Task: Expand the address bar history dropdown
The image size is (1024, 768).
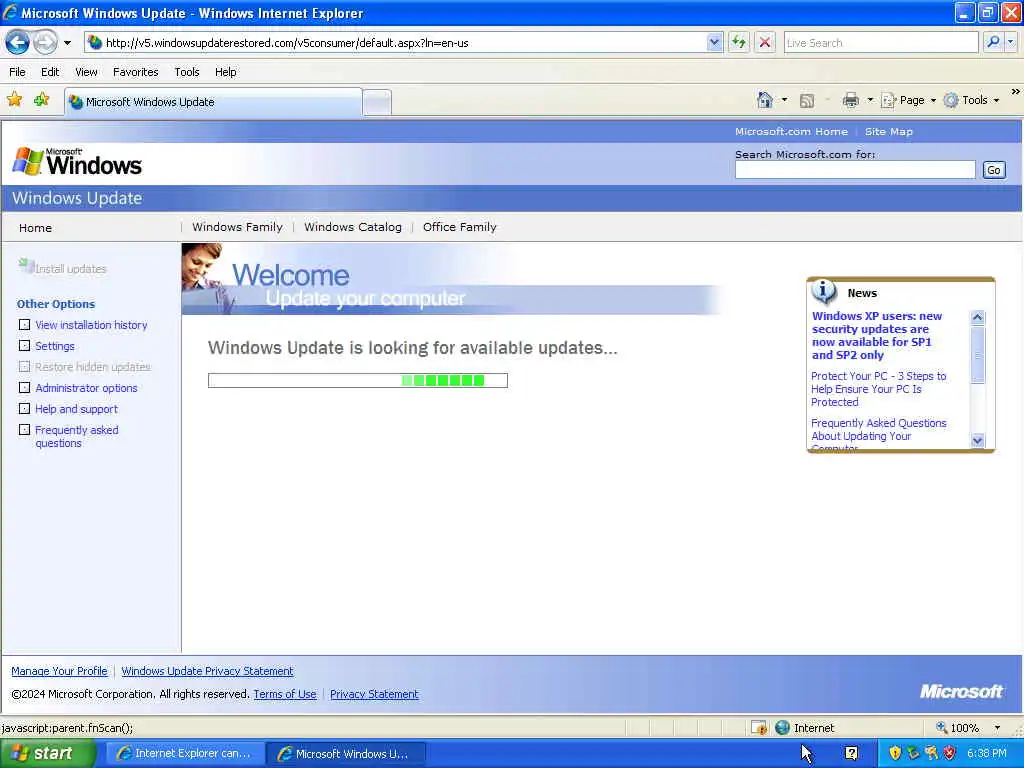Action: [x=714, y=43]
